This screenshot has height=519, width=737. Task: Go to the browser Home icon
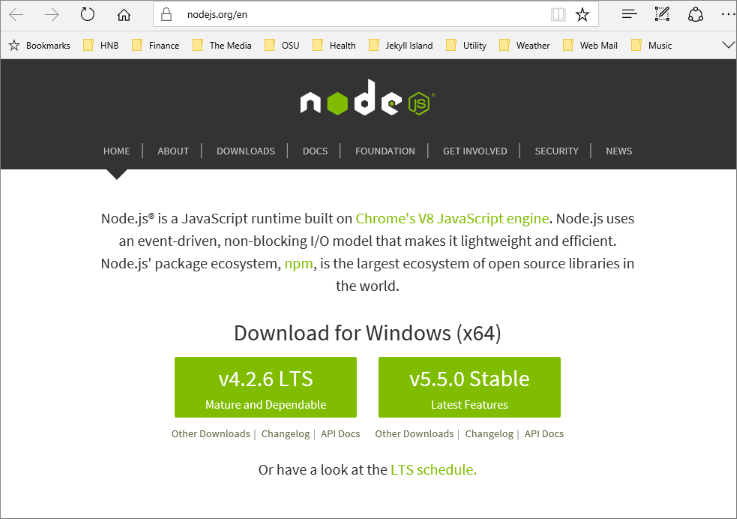[124, 14]
